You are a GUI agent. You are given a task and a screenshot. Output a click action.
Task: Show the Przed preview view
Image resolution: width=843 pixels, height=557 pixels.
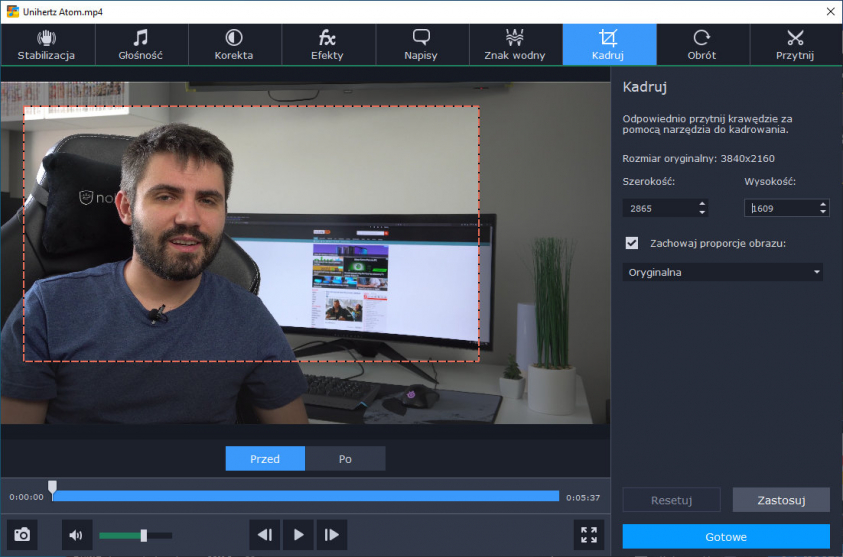(265, 459)
